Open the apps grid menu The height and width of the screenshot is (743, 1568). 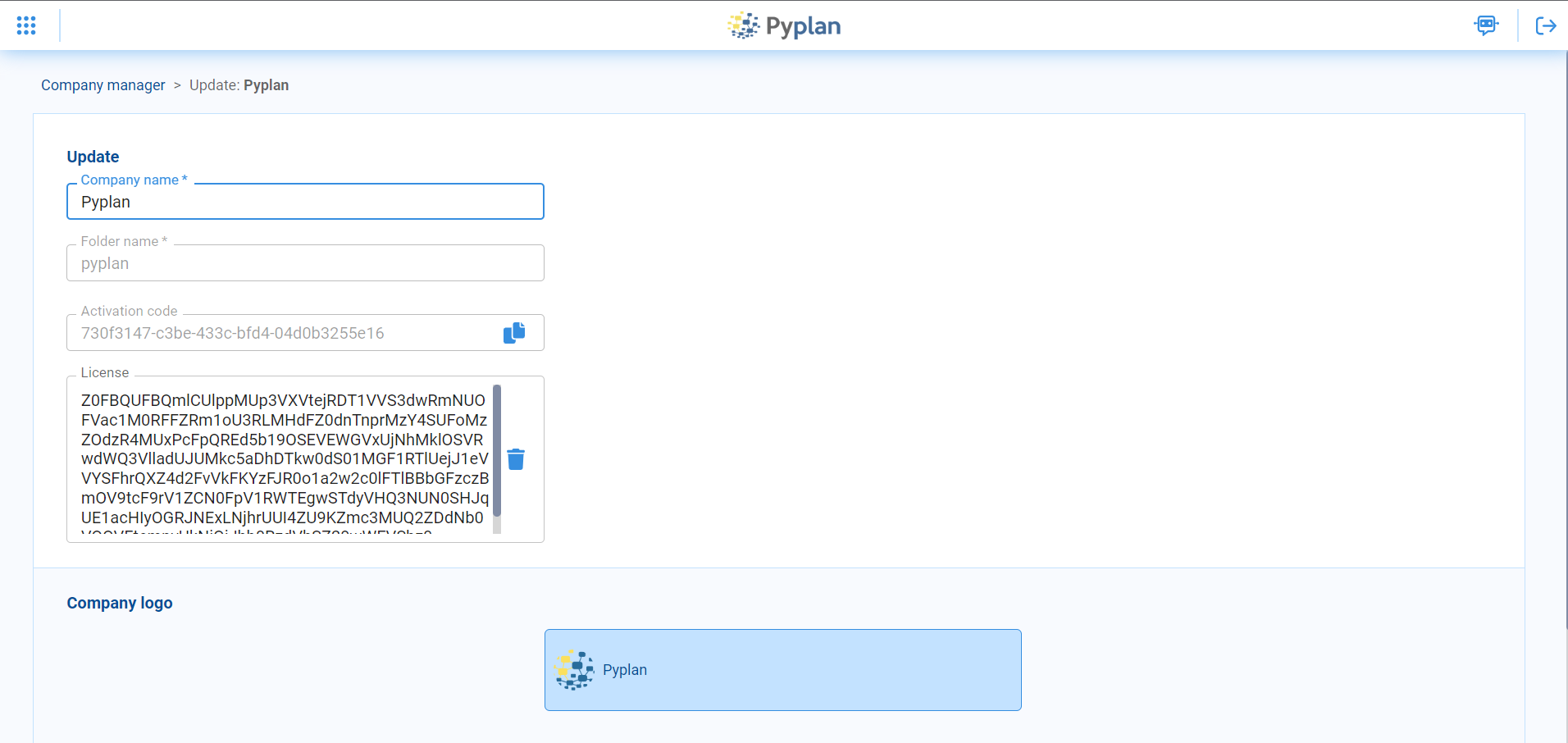tap(26, 25)
